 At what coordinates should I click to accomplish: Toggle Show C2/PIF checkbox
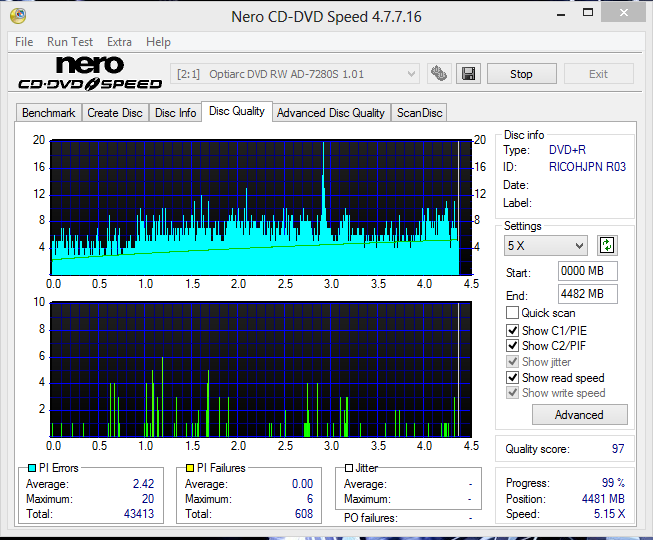(x=513, y=346)
